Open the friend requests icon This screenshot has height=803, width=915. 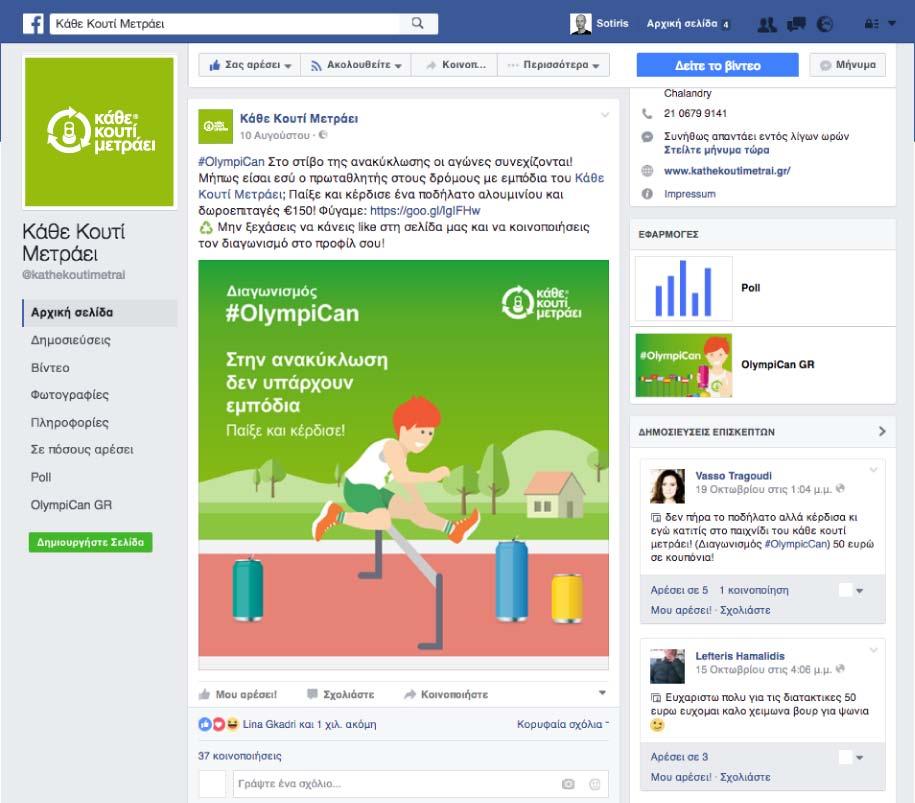[767, 24]
